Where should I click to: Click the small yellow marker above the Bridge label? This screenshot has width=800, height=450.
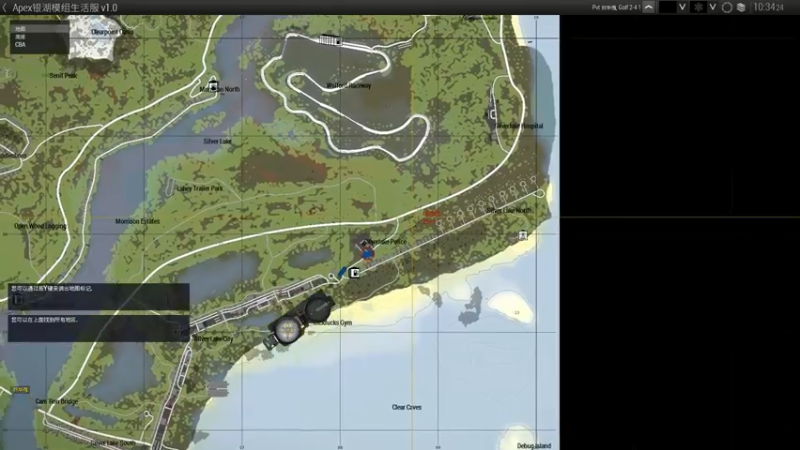click(x=20, y=389)
